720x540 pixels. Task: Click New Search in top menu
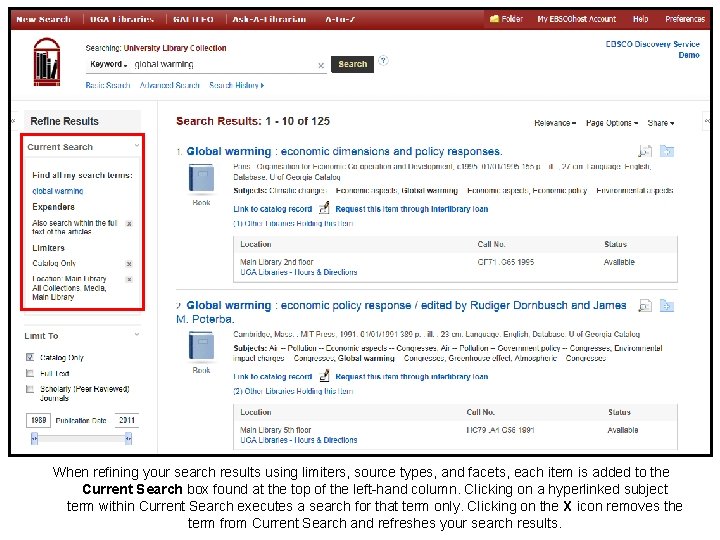(x=44, y=19)
